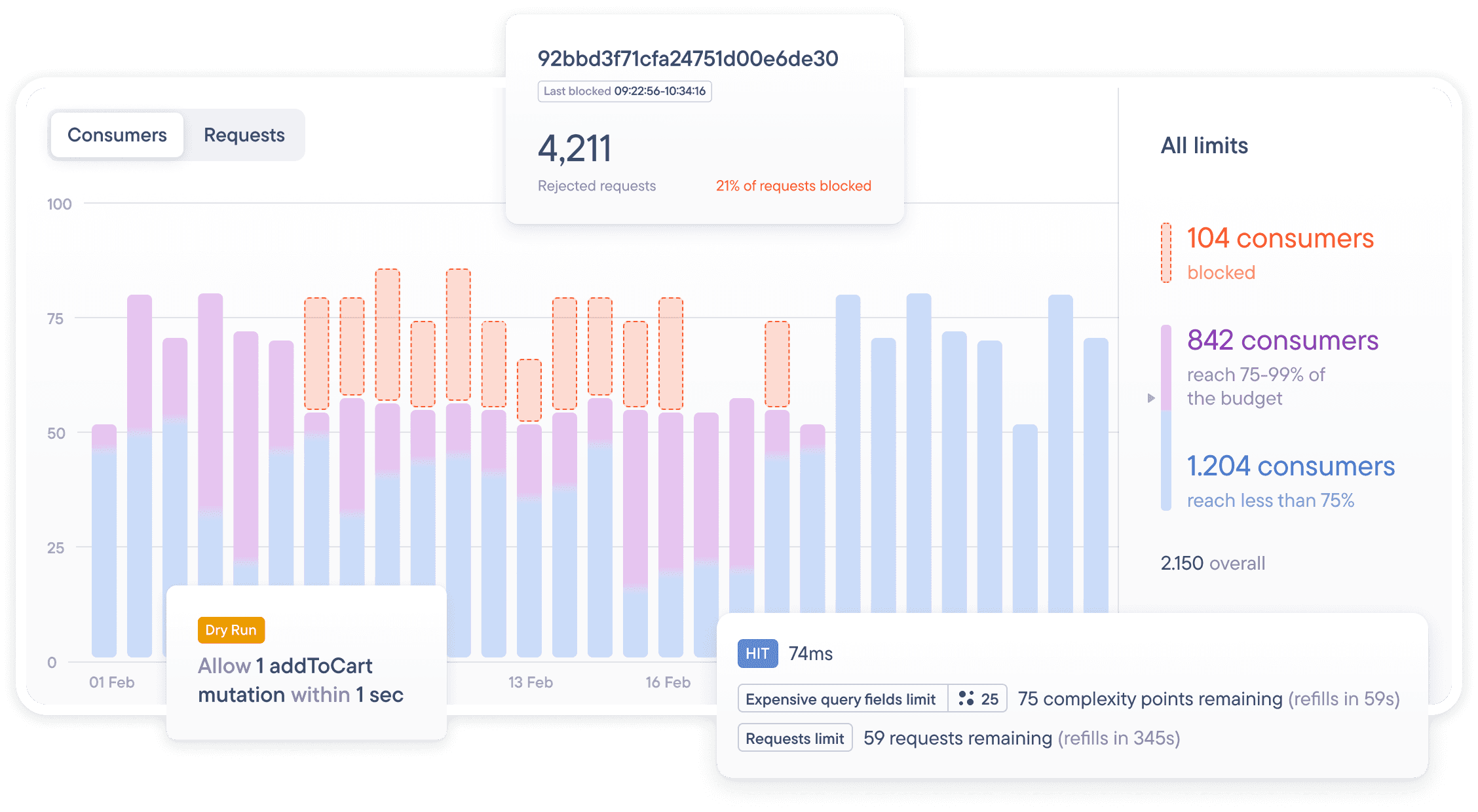1478x812 pixels.
Task: Click the 01 Feb axis date label
Action: (x=111, y=682)
